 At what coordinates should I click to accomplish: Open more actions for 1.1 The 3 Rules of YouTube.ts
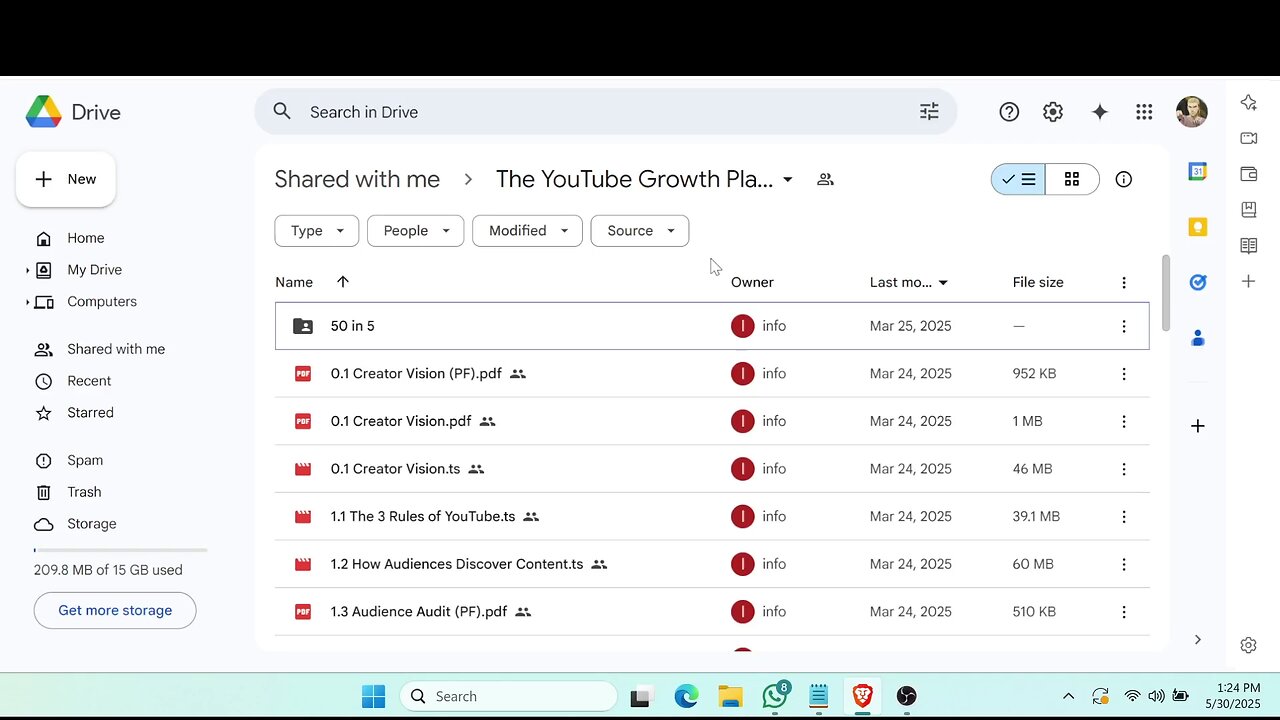pos(1124,517)
